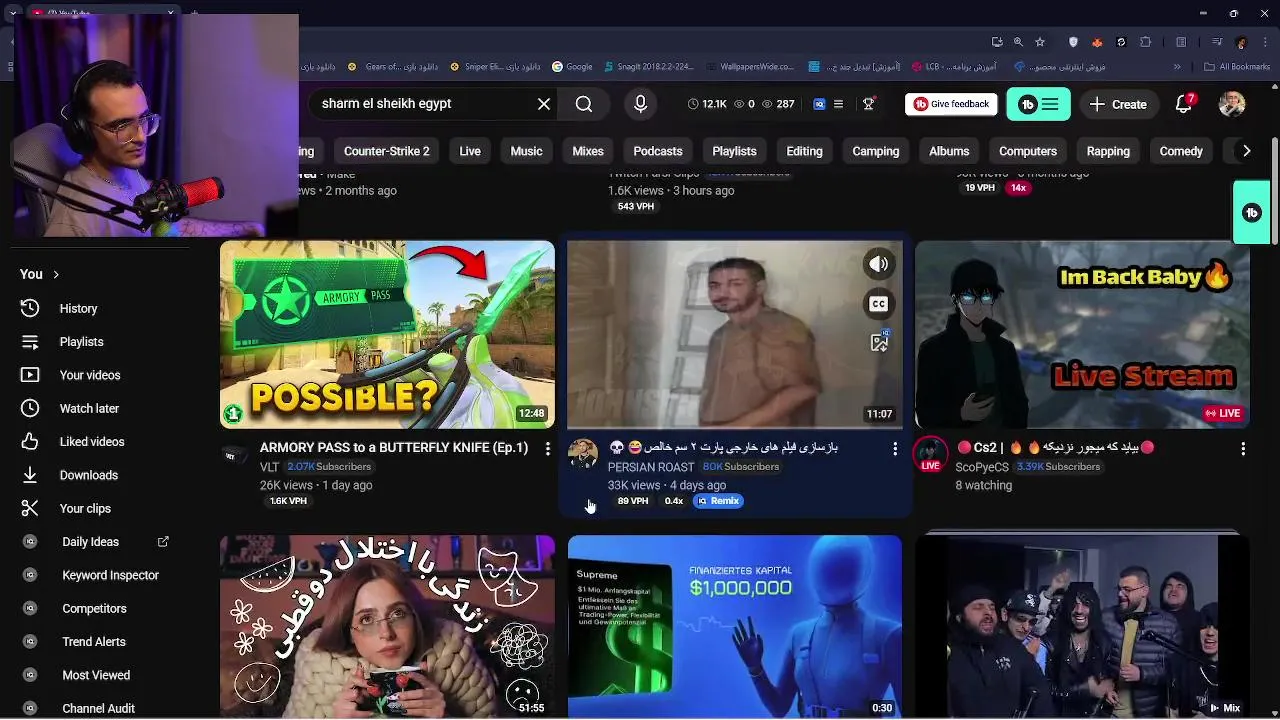Screen dimensions: 1280x720
Task: Open vidIQ extension icon in header
Action: click(819, 104)
